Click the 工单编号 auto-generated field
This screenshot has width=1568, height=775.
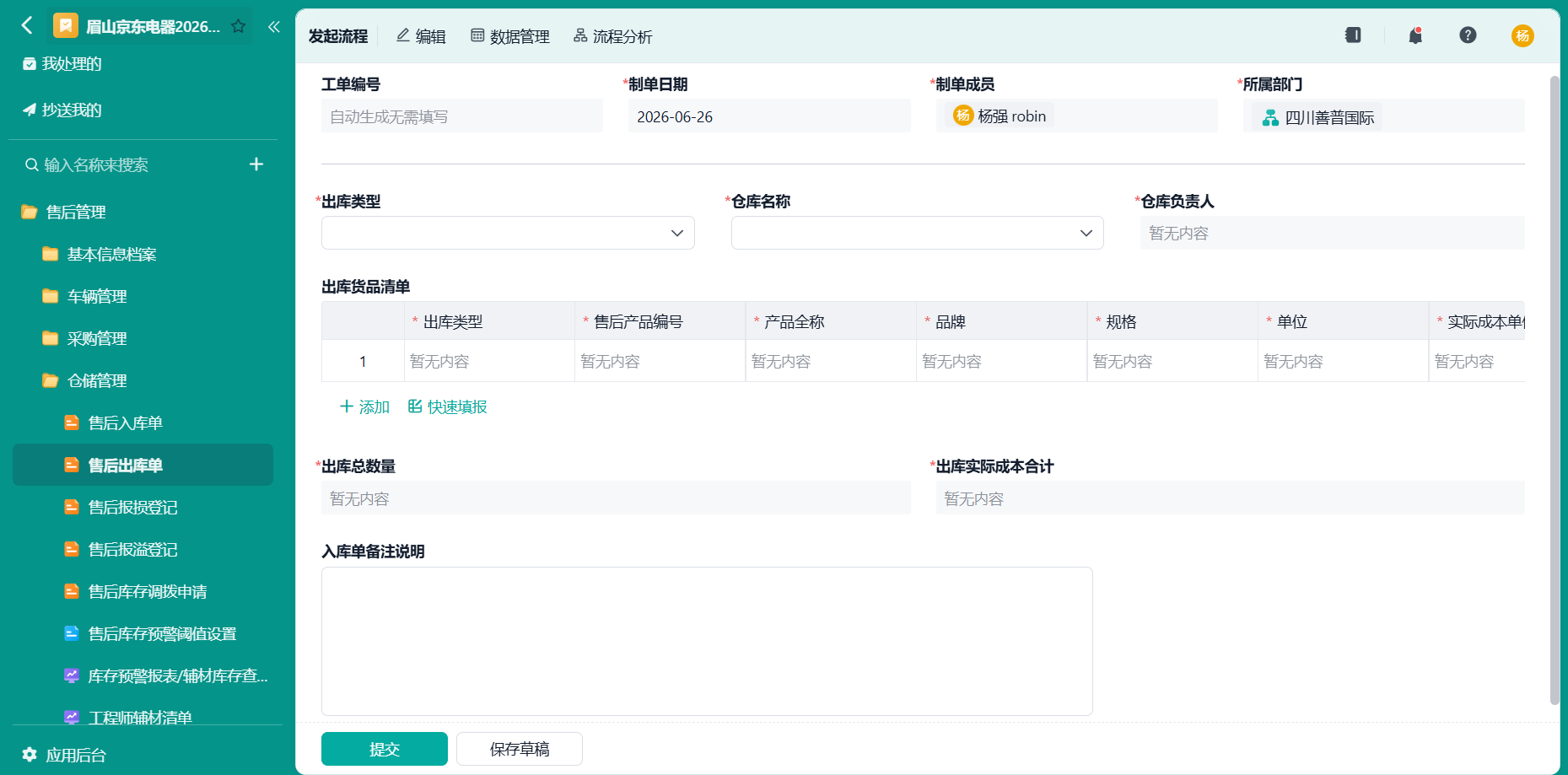click(x=462, y=116)
